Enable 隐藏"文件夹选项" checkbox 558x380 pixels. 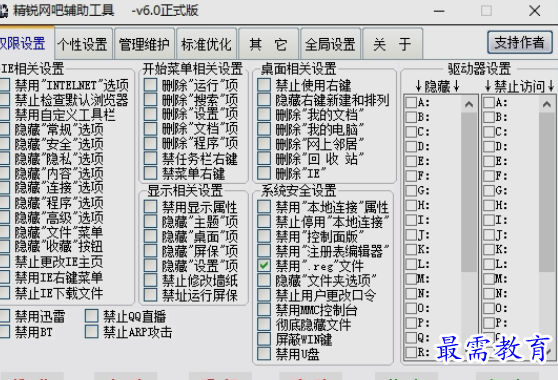[x=264, y=280]
